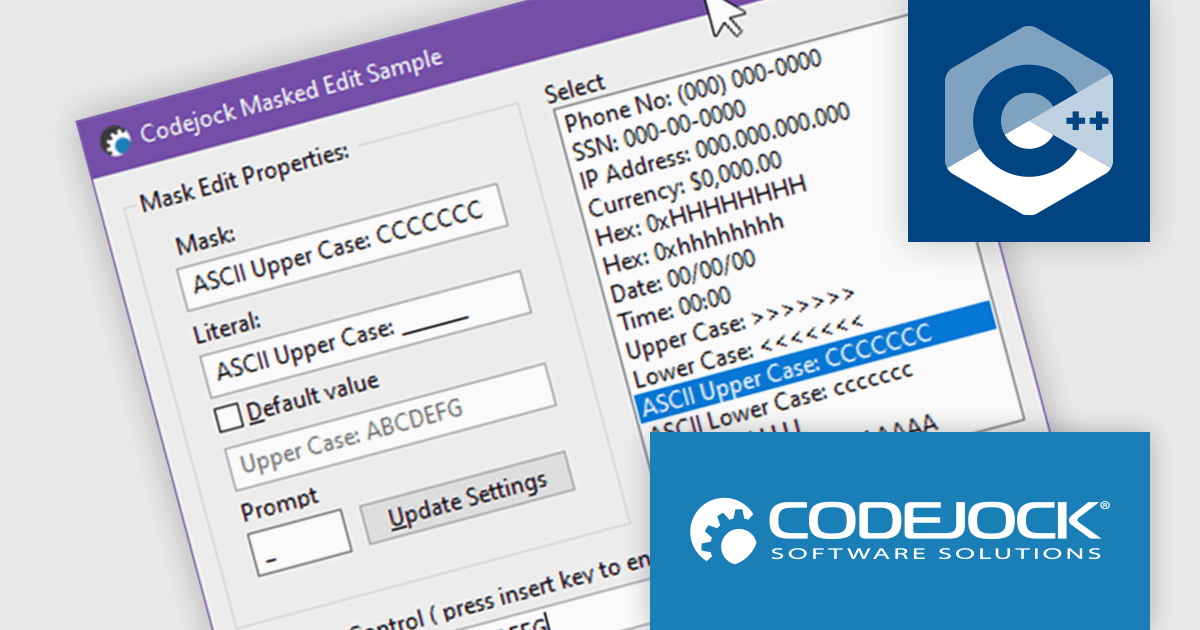The width and height of the screenshot is (1200, 630).
Task: Click the Update Settings button
Action: pos(467,497)
